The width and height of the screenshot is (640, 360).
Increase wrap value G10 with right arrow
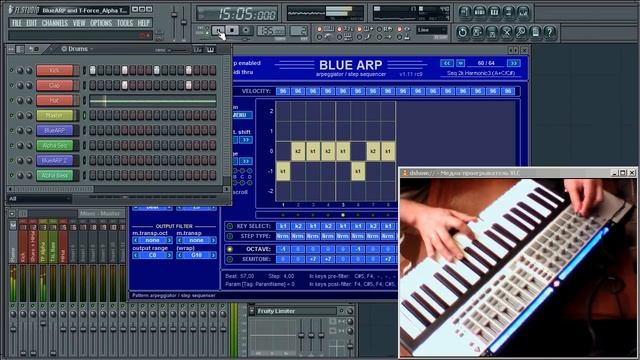tap(213, 255)
